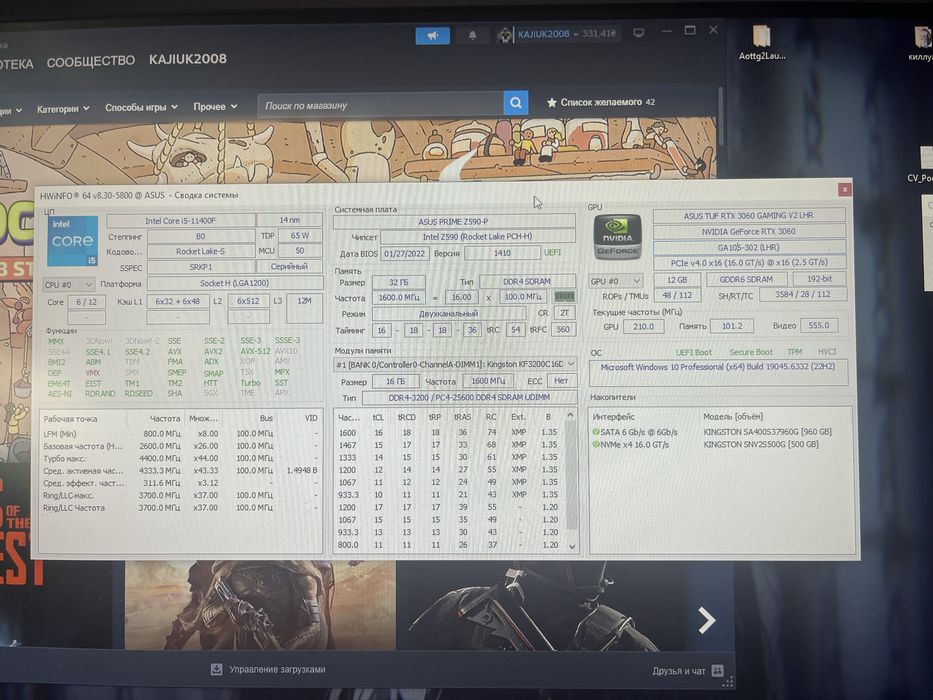Click Управление загрузками in Steam

tap(277, 669)
